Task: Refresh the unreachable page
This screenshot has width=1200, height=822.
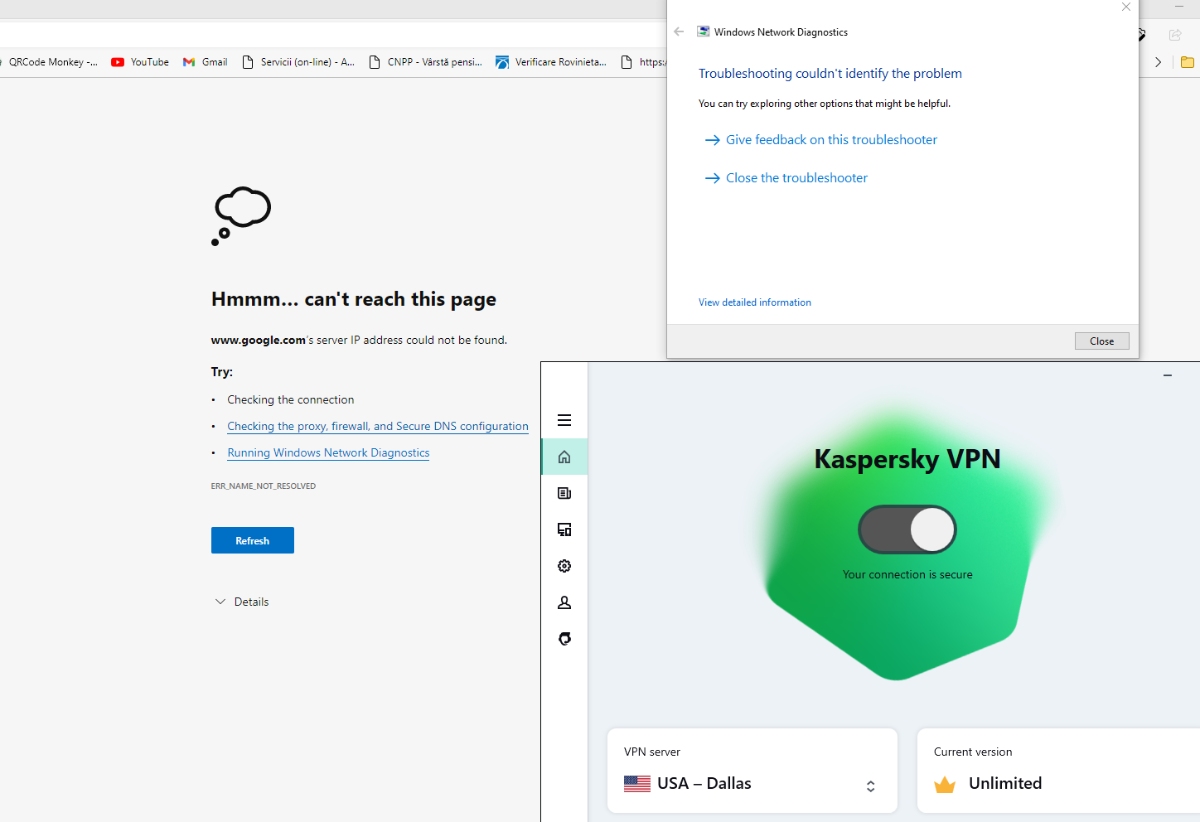Action: [x=252, y=540]
